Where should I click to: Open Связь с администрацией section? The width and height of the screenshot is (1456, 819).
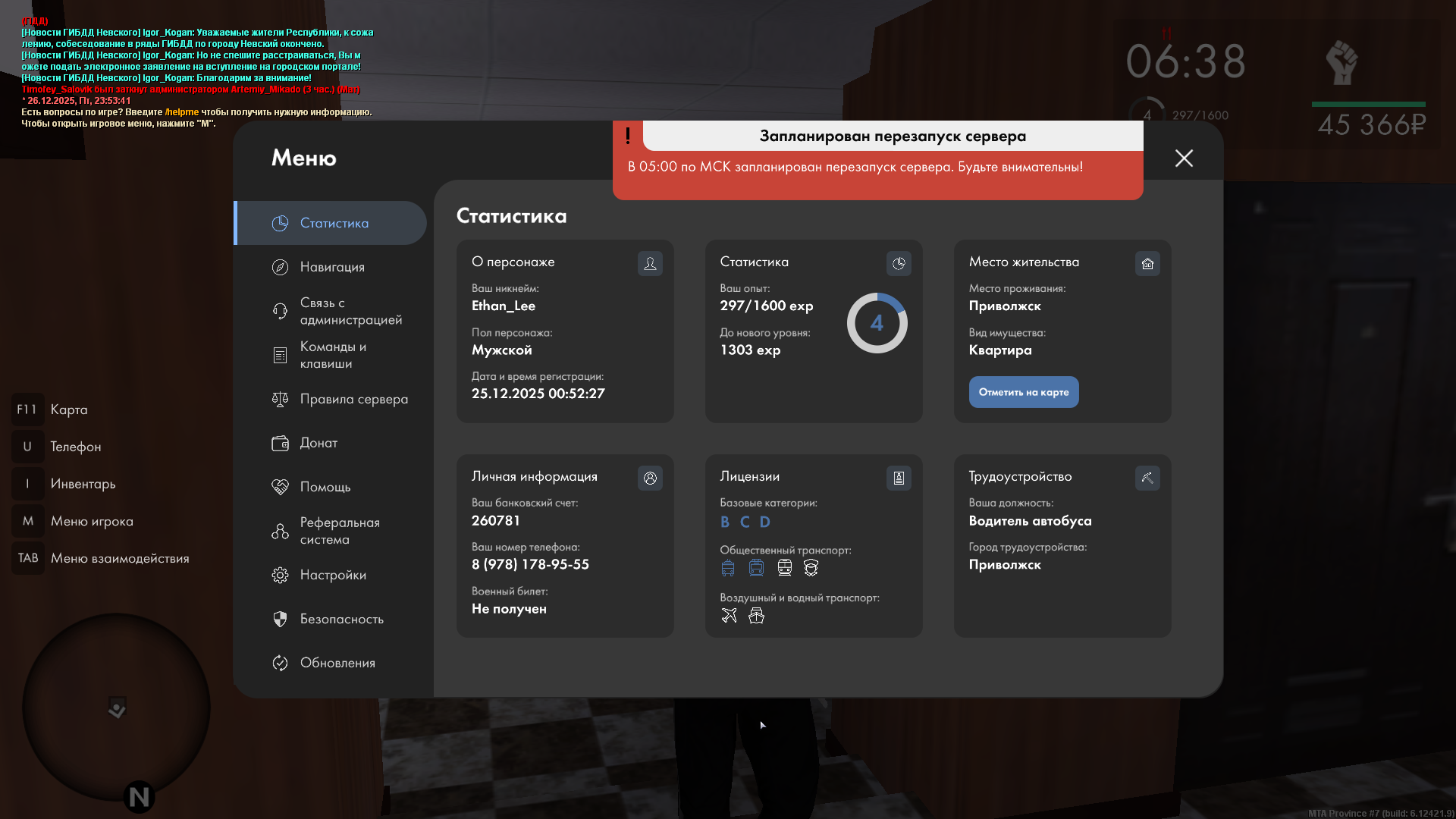tap(350, 311)
